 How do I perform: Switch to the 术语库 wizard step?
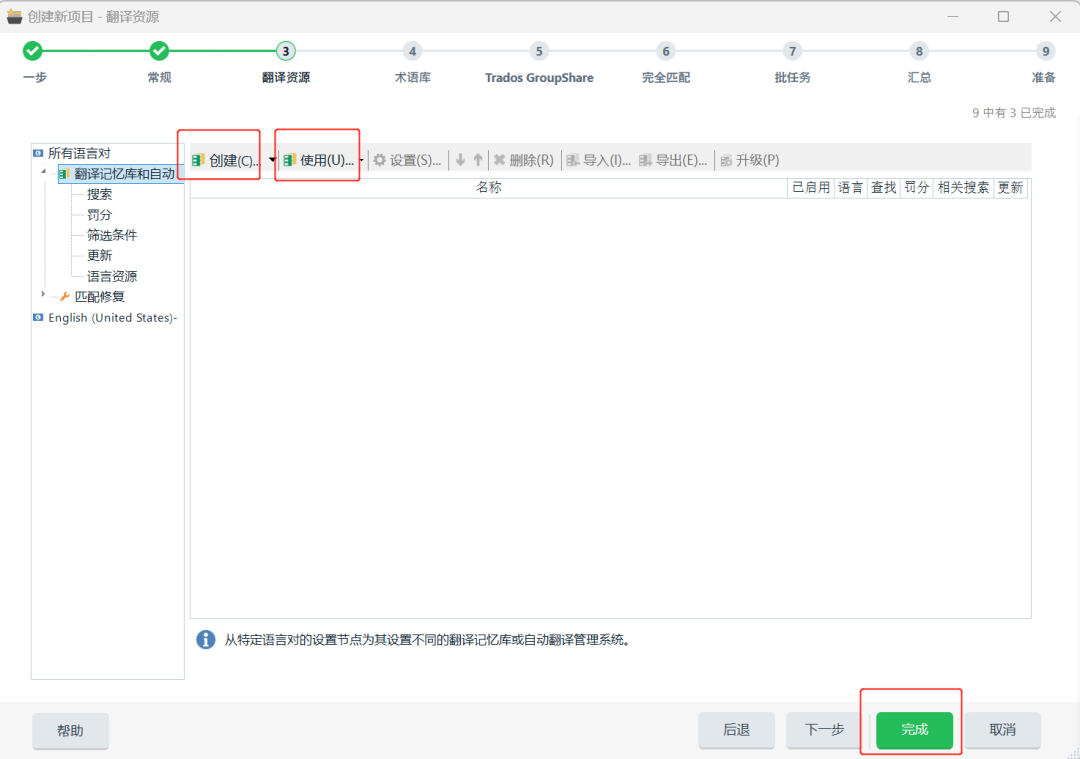coord(413,60)
